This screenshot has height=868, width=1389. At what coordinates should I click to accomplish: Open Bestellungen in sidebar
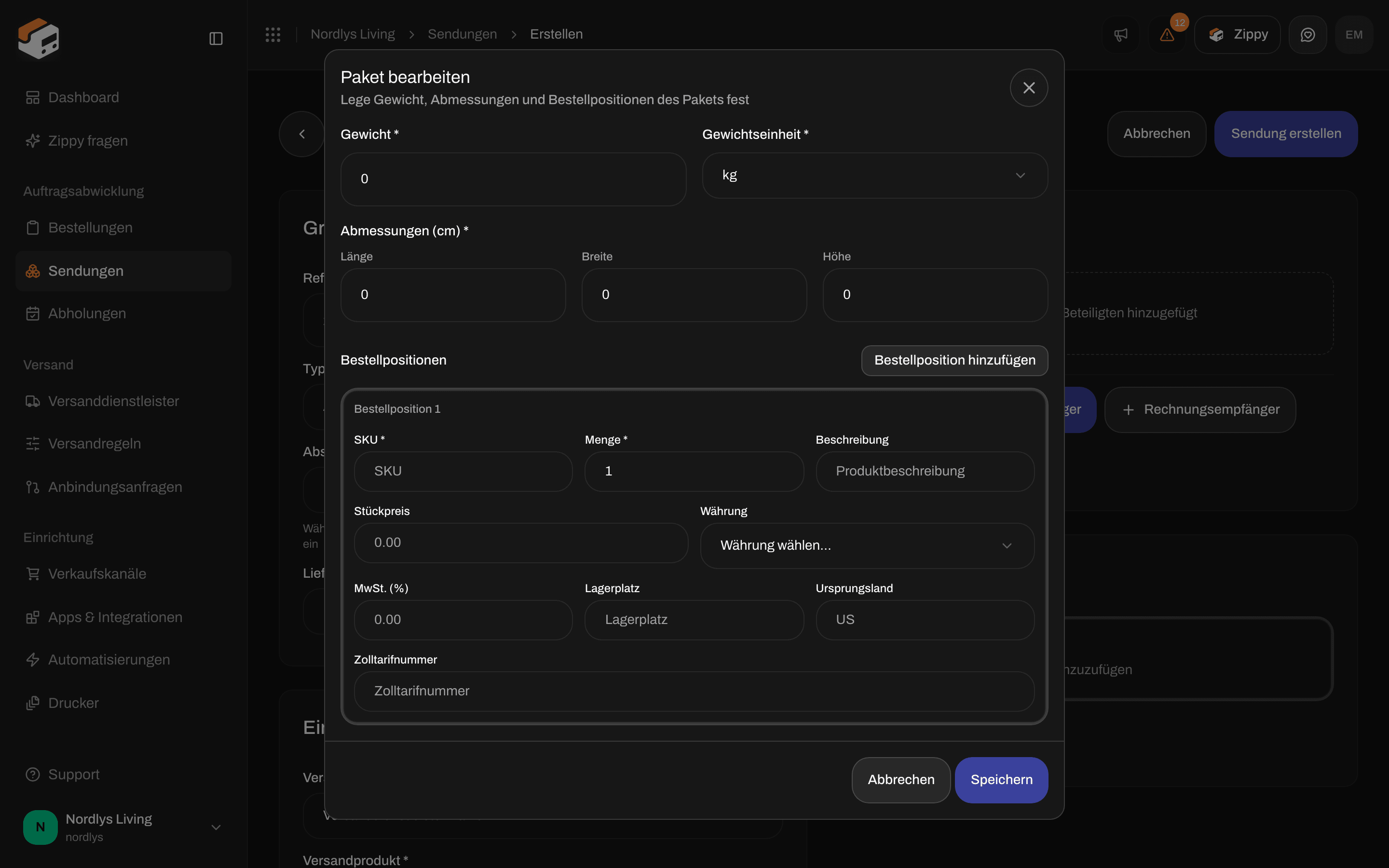pyautogui.click(x=123, y=227)
